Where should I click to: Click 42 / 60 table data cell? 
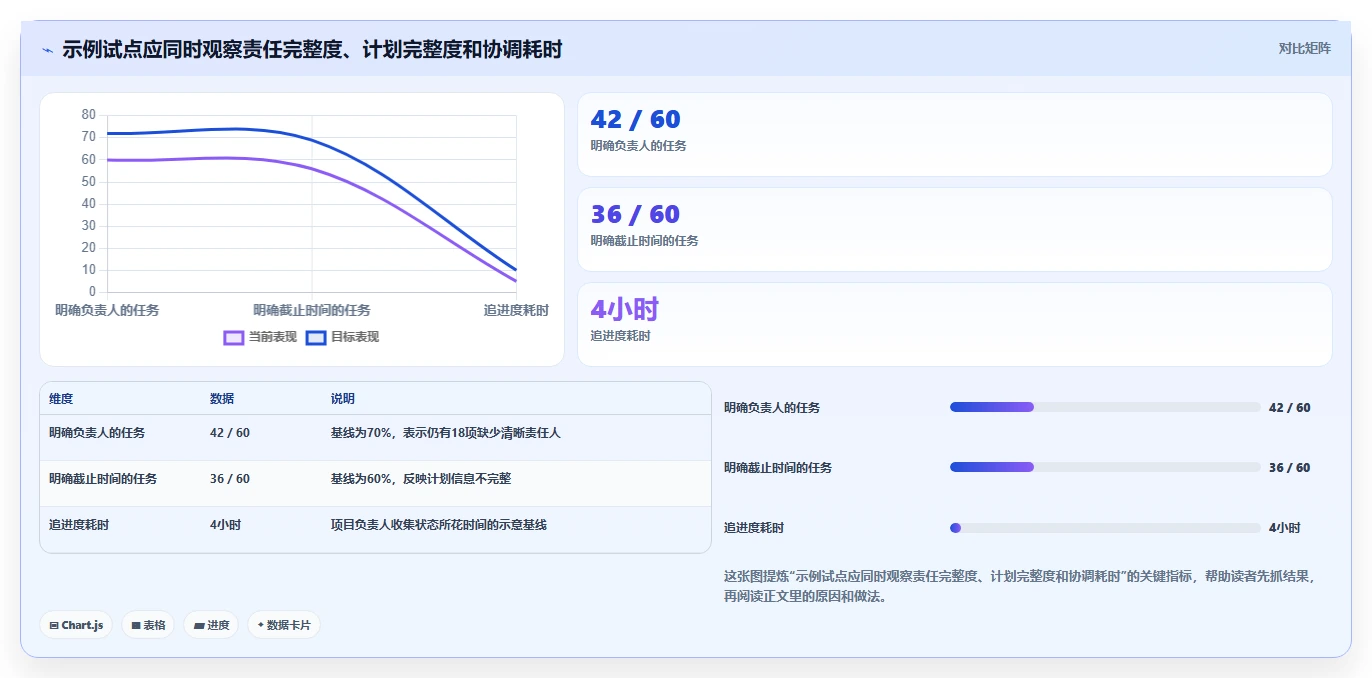click(x=230, y=433)
